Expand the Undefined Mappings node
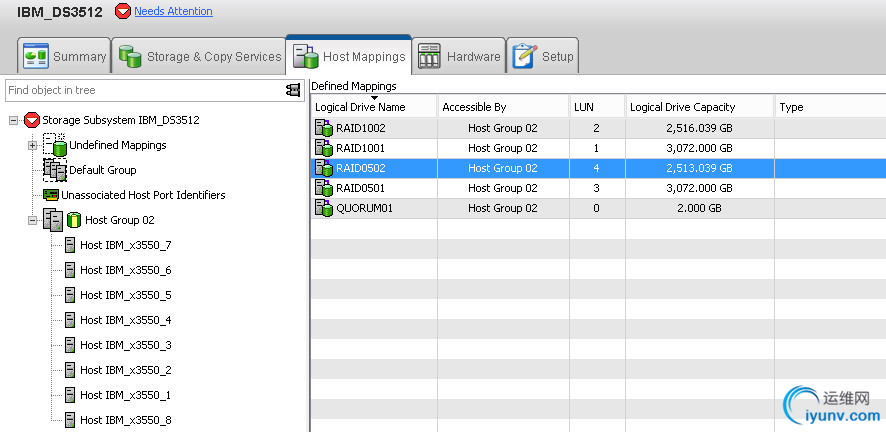The image size is (886, 432). [32, 145]
